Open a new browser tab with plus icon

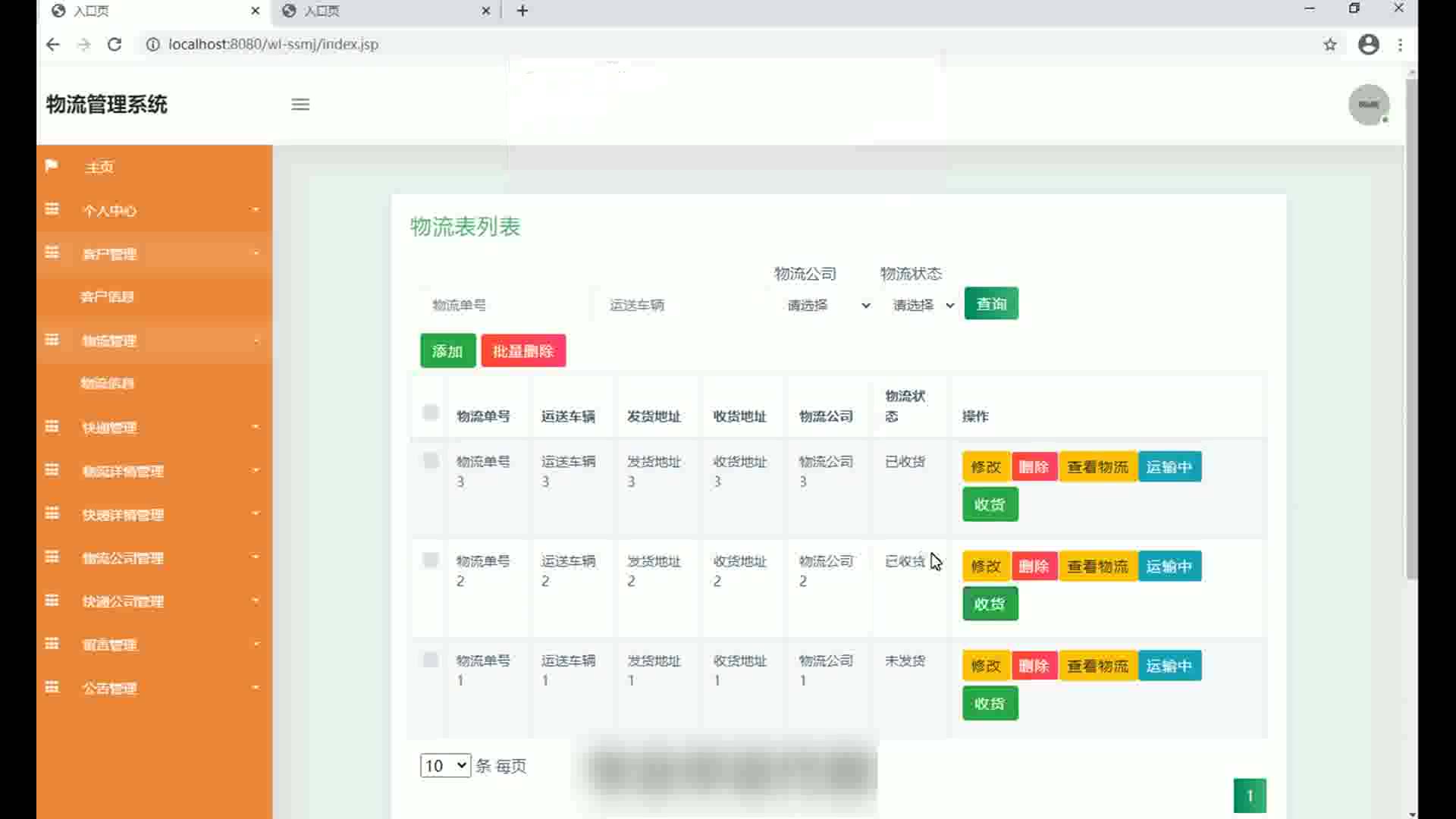(522, 11)
